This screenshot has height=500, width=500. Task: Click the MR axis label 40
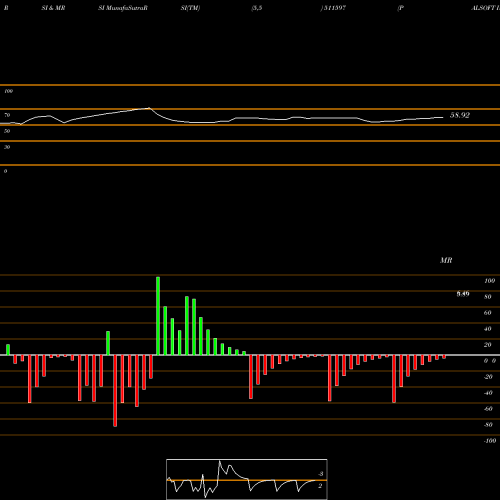488,329
